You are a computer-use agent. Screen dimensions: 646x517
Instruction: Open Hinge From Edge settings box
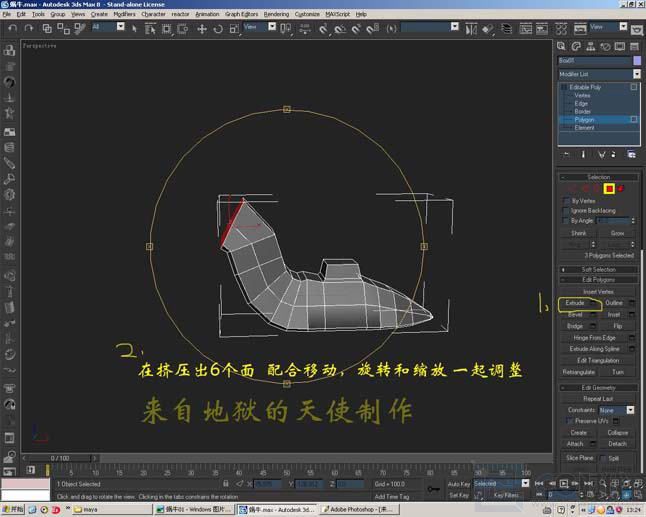[x=632, y=338]
